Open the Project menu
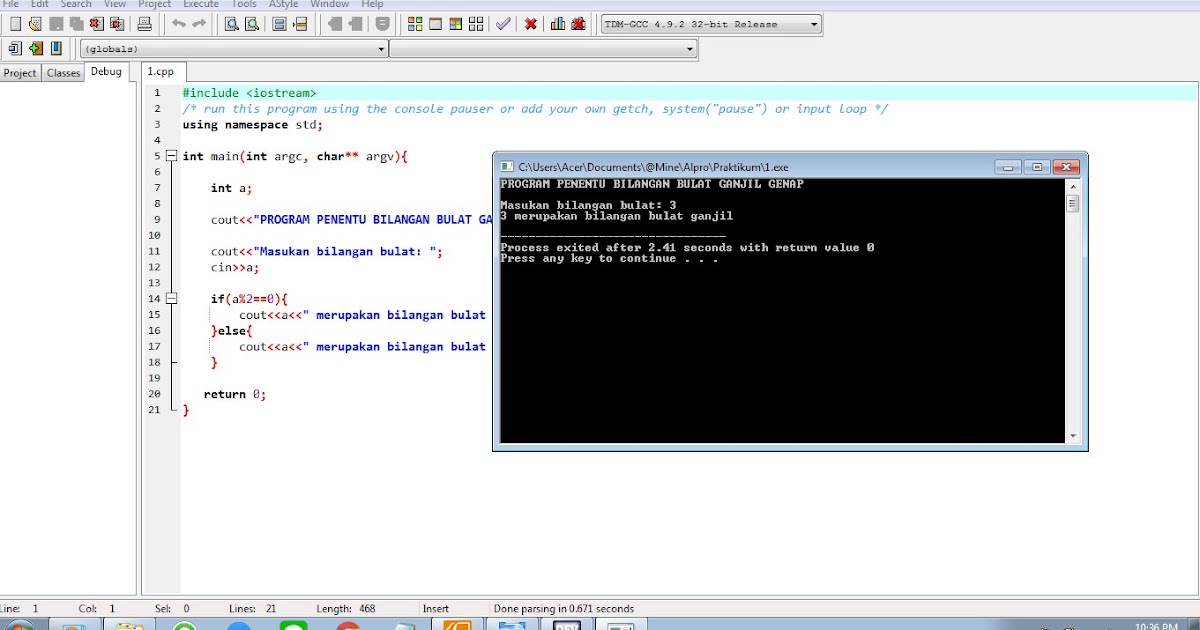1200x630 pixels. click(154, 4)
